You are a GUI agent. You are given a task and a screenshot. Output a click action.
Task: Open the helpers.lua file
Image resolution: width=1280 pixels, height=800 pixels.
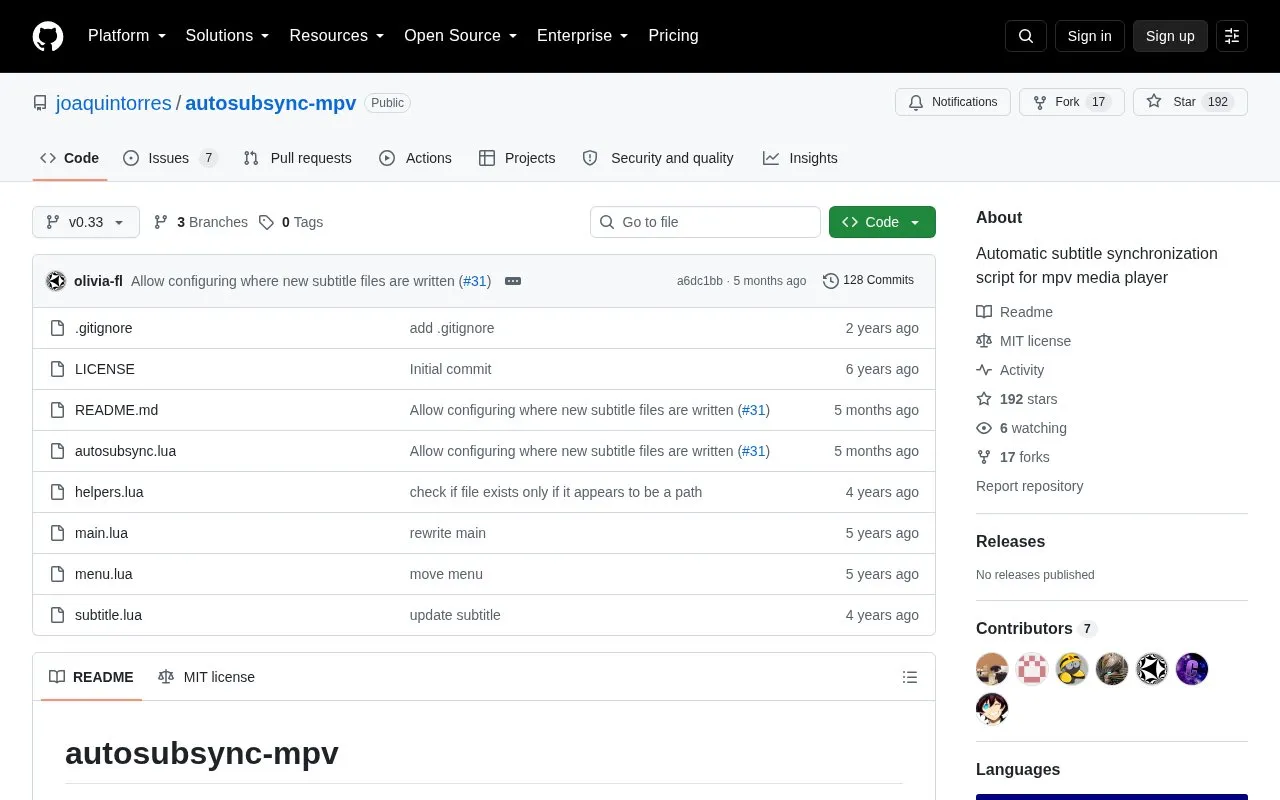(x=109, y=492)
